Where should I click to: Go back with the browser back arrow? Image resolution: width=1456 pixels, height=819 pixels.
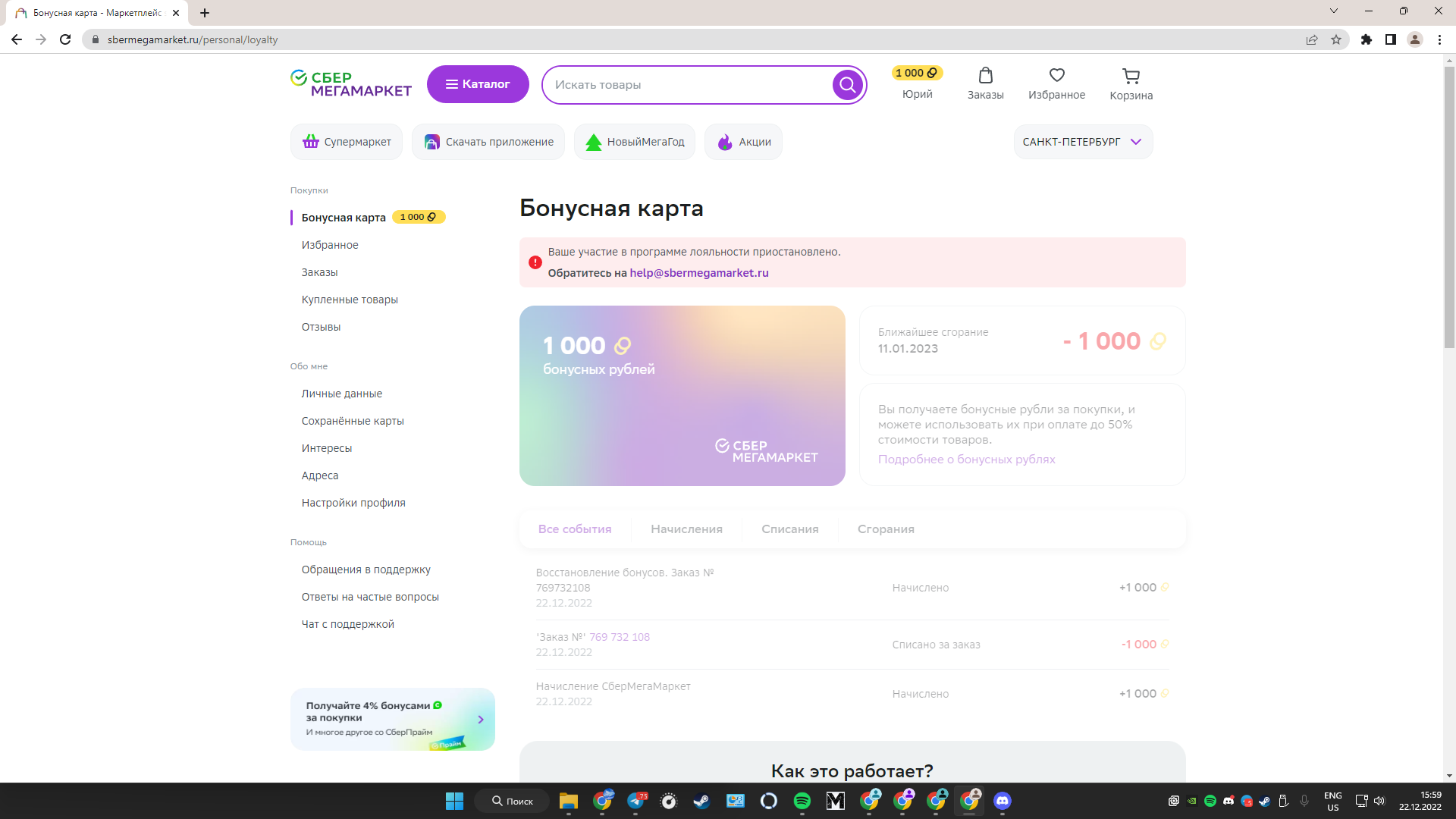17,39
